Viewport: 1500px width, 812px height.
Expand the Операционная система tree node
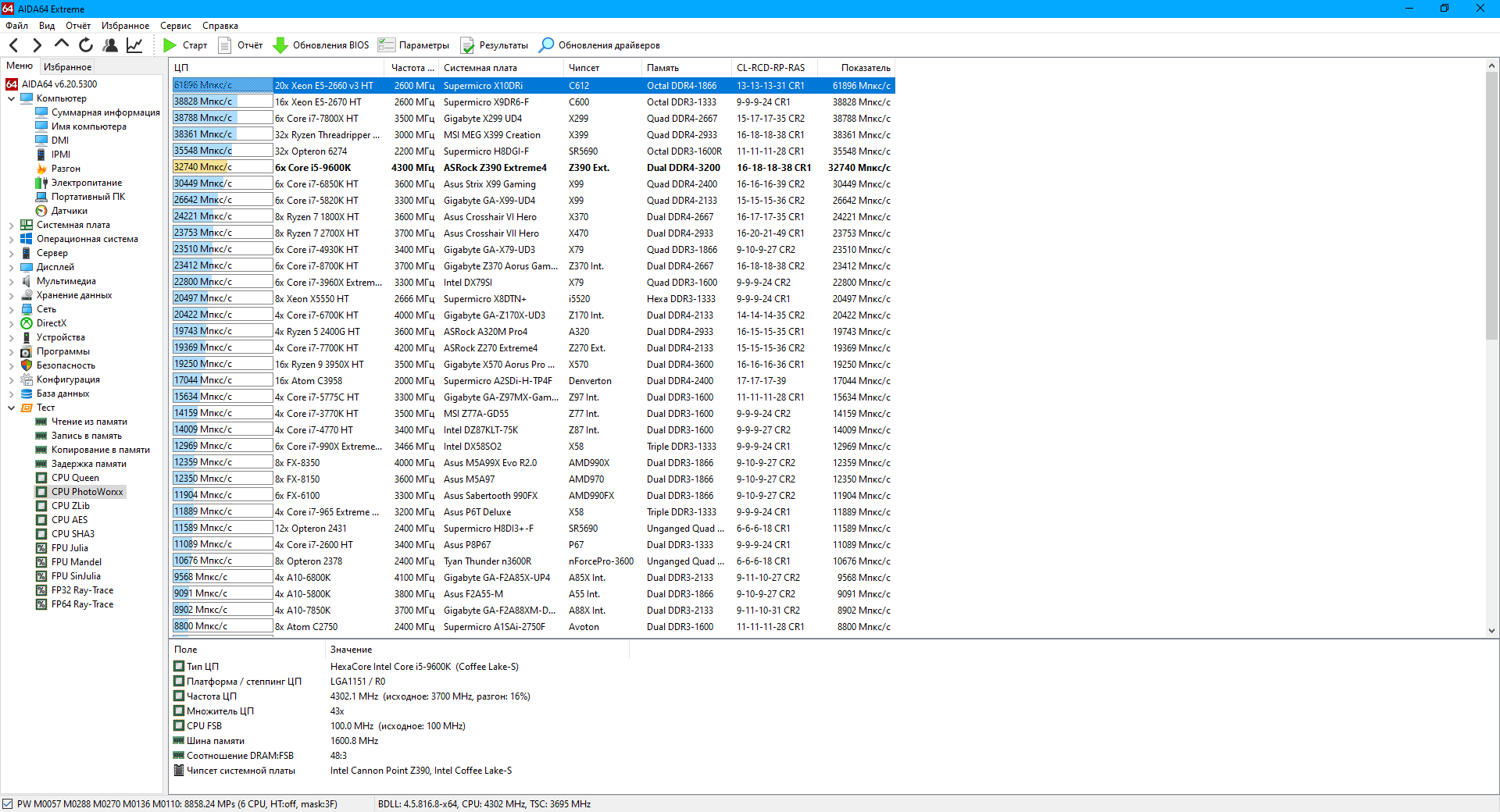click(x=11, y=239)
